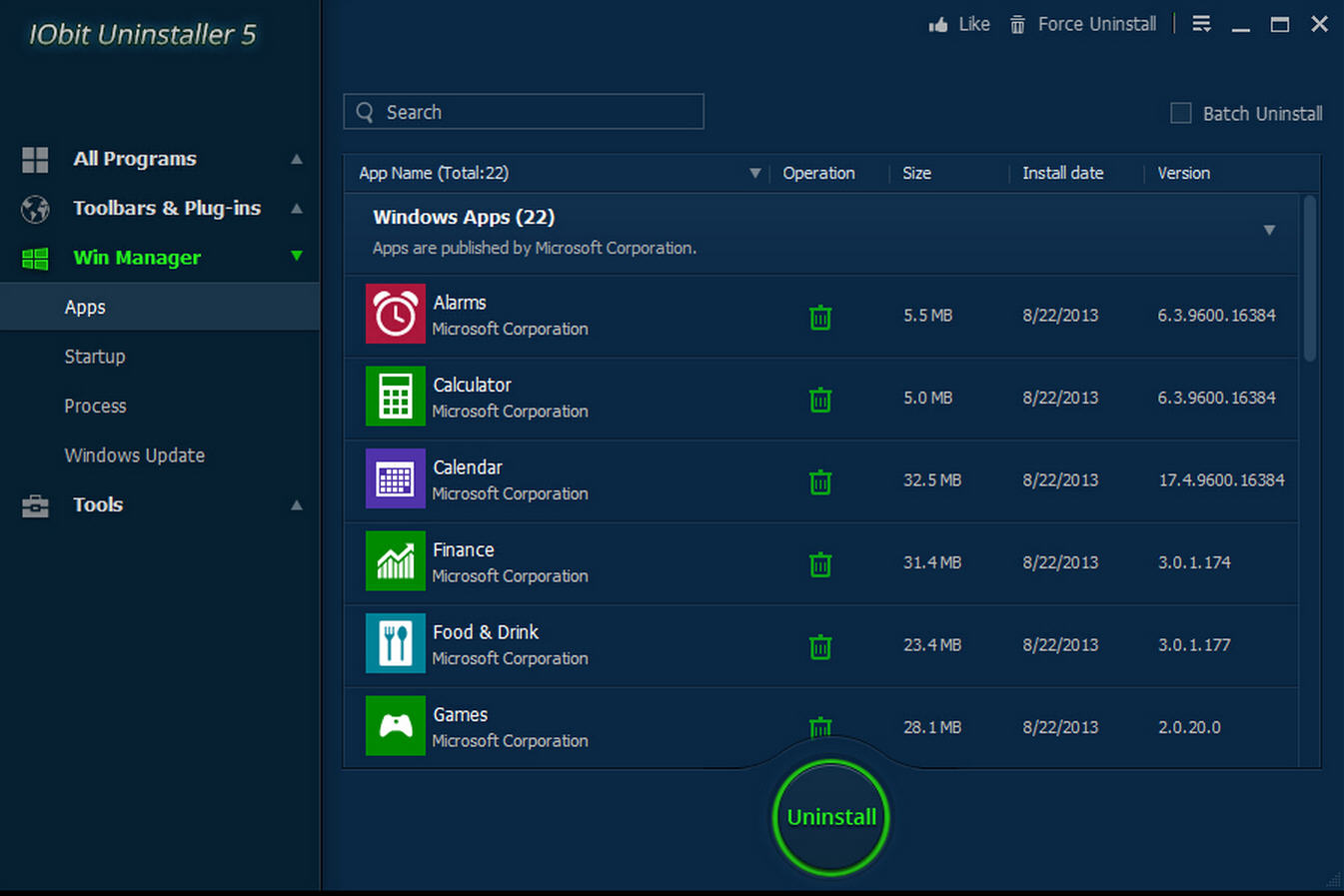Click the app list vertical scrollbar
The height and width of the screenshot is (896, 1344).
pos(1310,279)
